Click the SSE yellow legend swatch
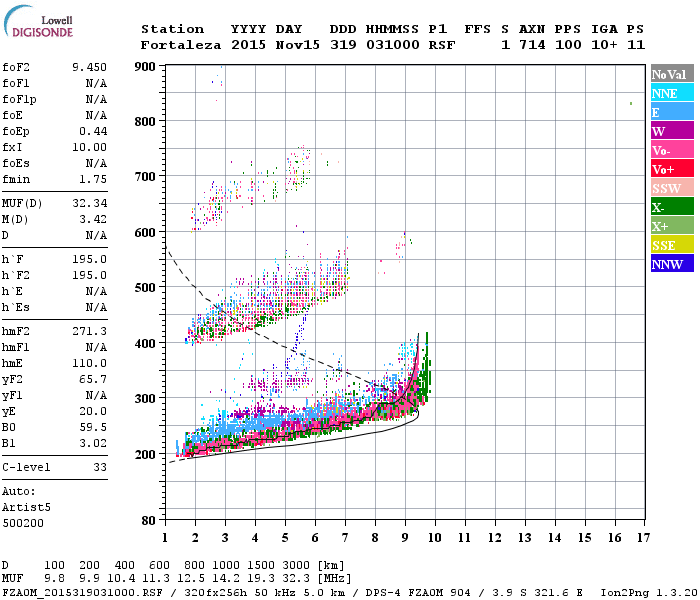The height and width of the screenshot is (600, 700). click(x=672, y=245)
